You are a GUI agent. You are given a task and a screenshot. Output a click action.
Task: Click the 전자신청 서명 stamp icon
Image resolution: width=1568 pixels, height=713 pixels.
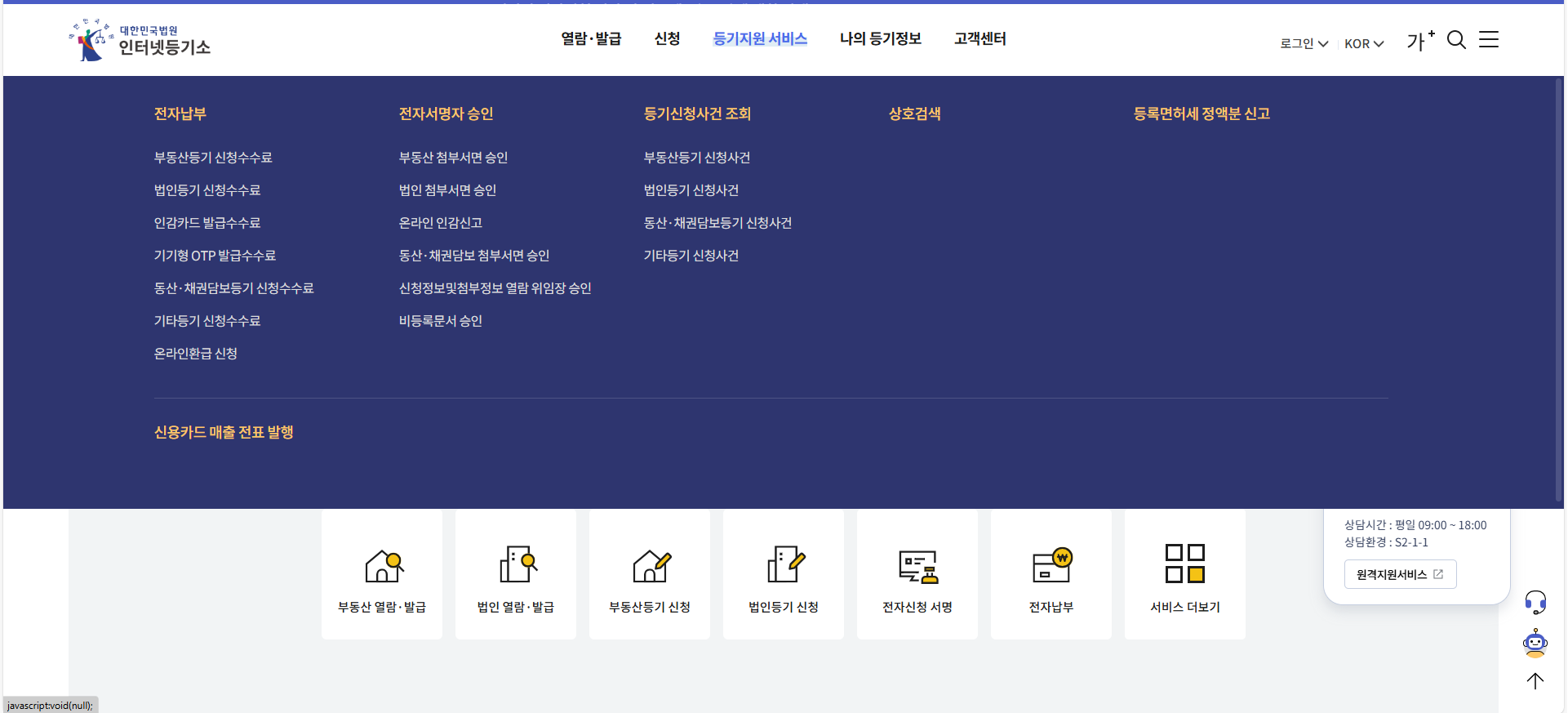click(x=918, y=567)
